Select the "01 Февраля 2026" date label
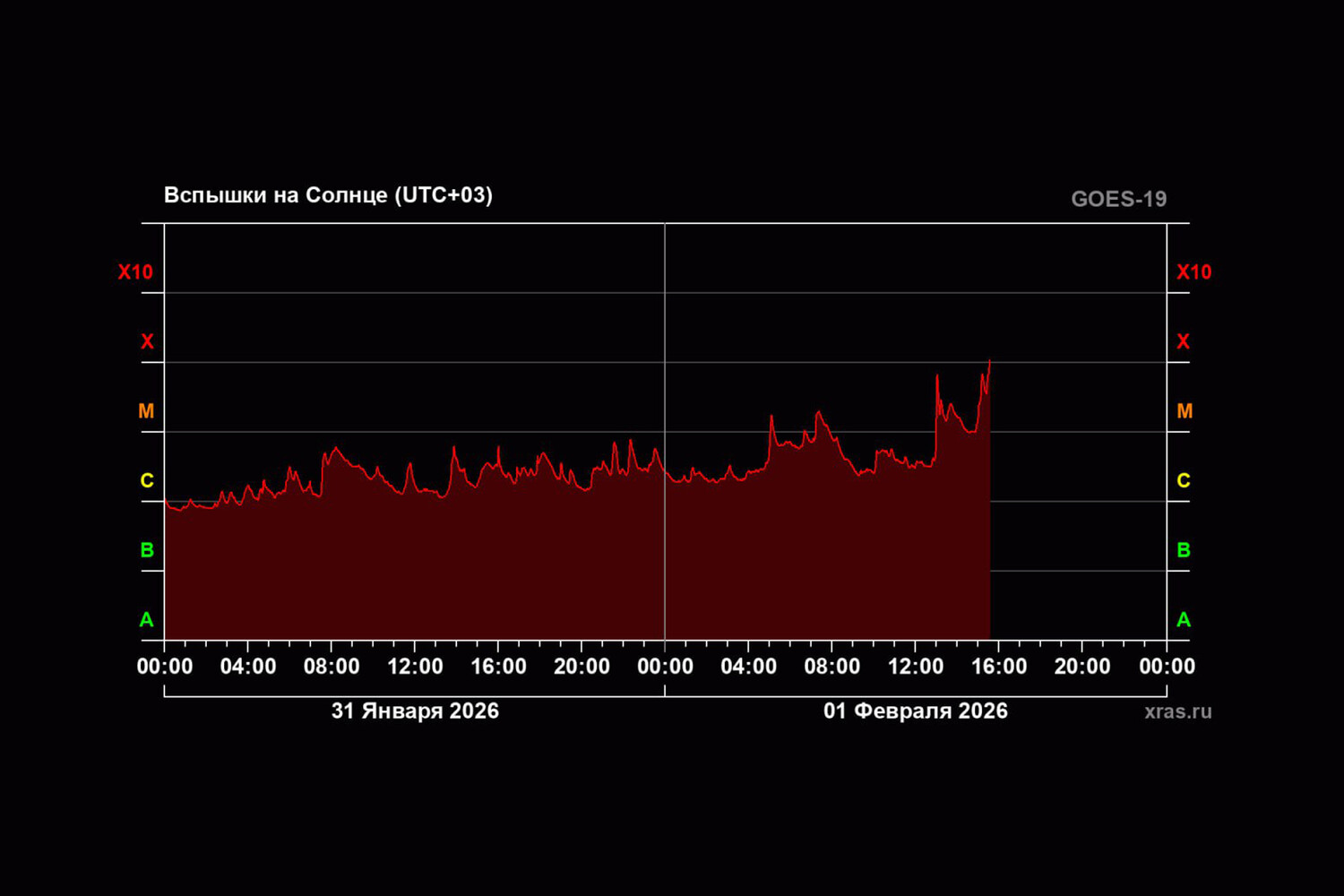This screenshot has height=896, width=1344. [915, 711]
